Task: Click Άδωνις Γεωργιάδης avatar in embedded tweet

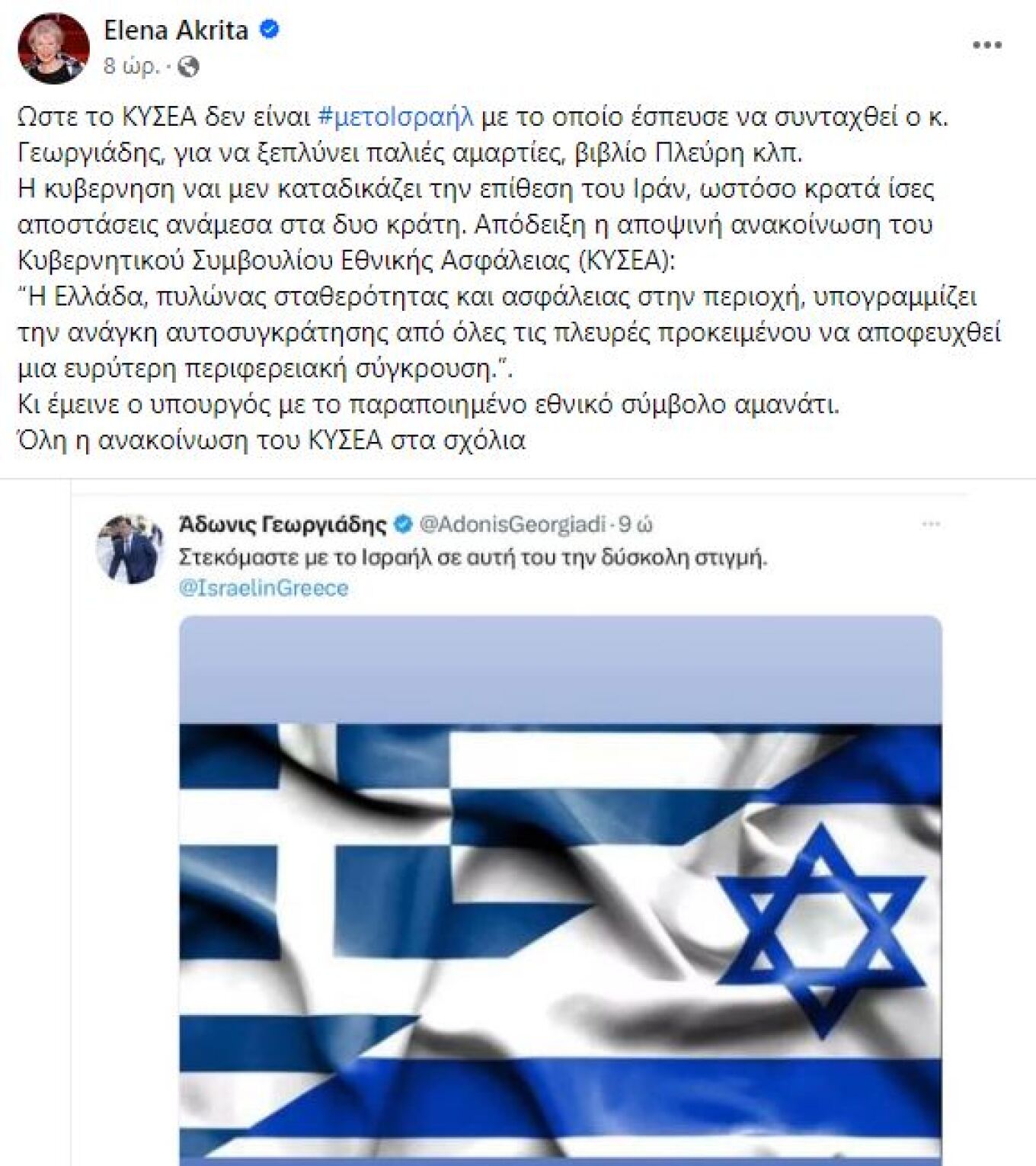Action: coord(129,549)
